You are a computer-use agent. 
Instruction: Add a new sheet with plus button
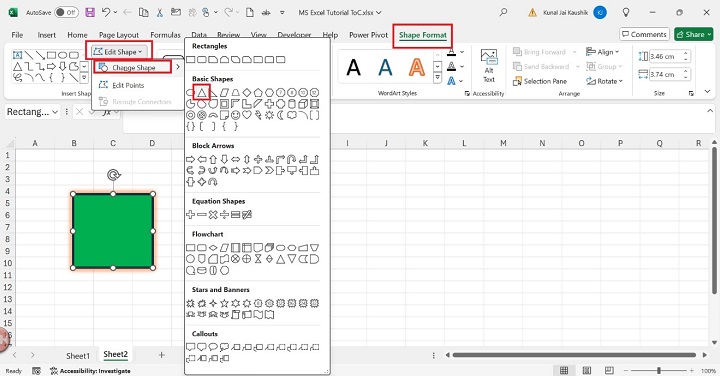pos(162,355)
